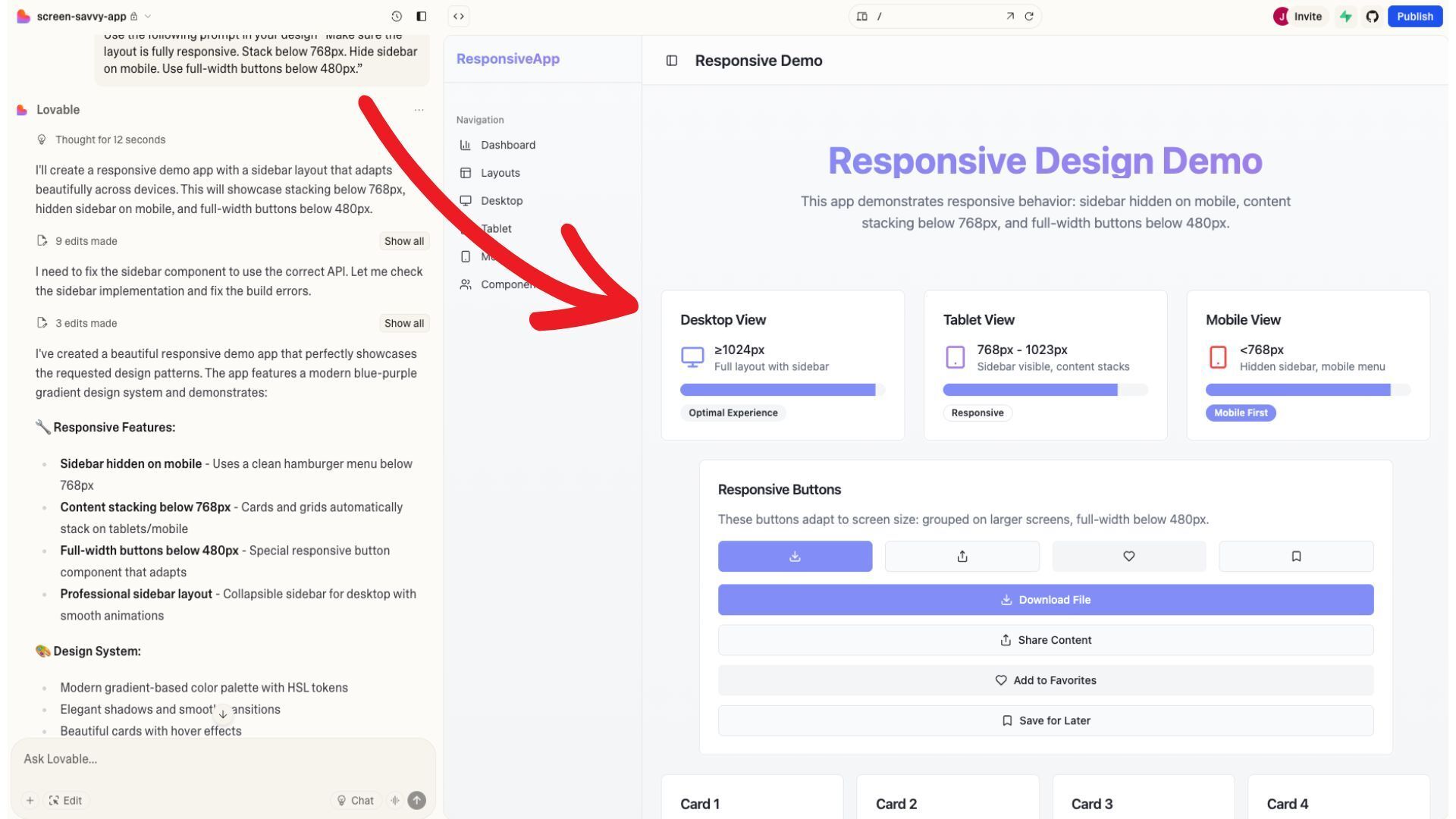Open version history clock icon

point(396,16)
